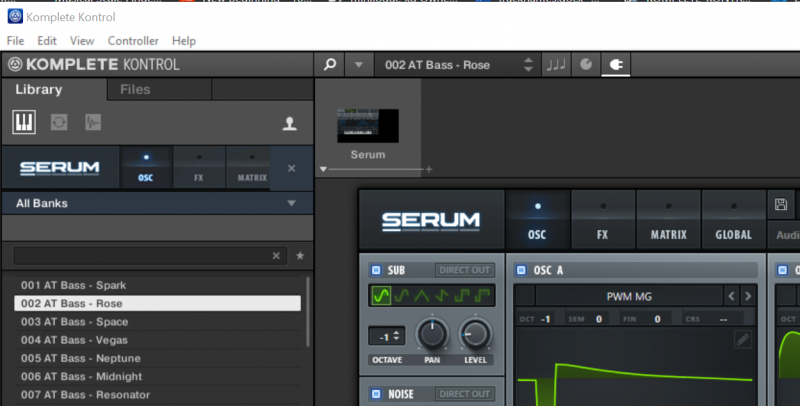Toggle the OSC A enable switch

(521, 270)
